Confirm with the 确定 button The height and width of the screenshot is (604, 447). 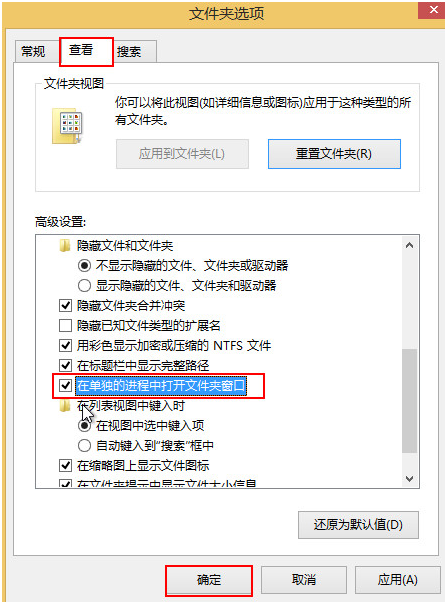coord(209,580)
